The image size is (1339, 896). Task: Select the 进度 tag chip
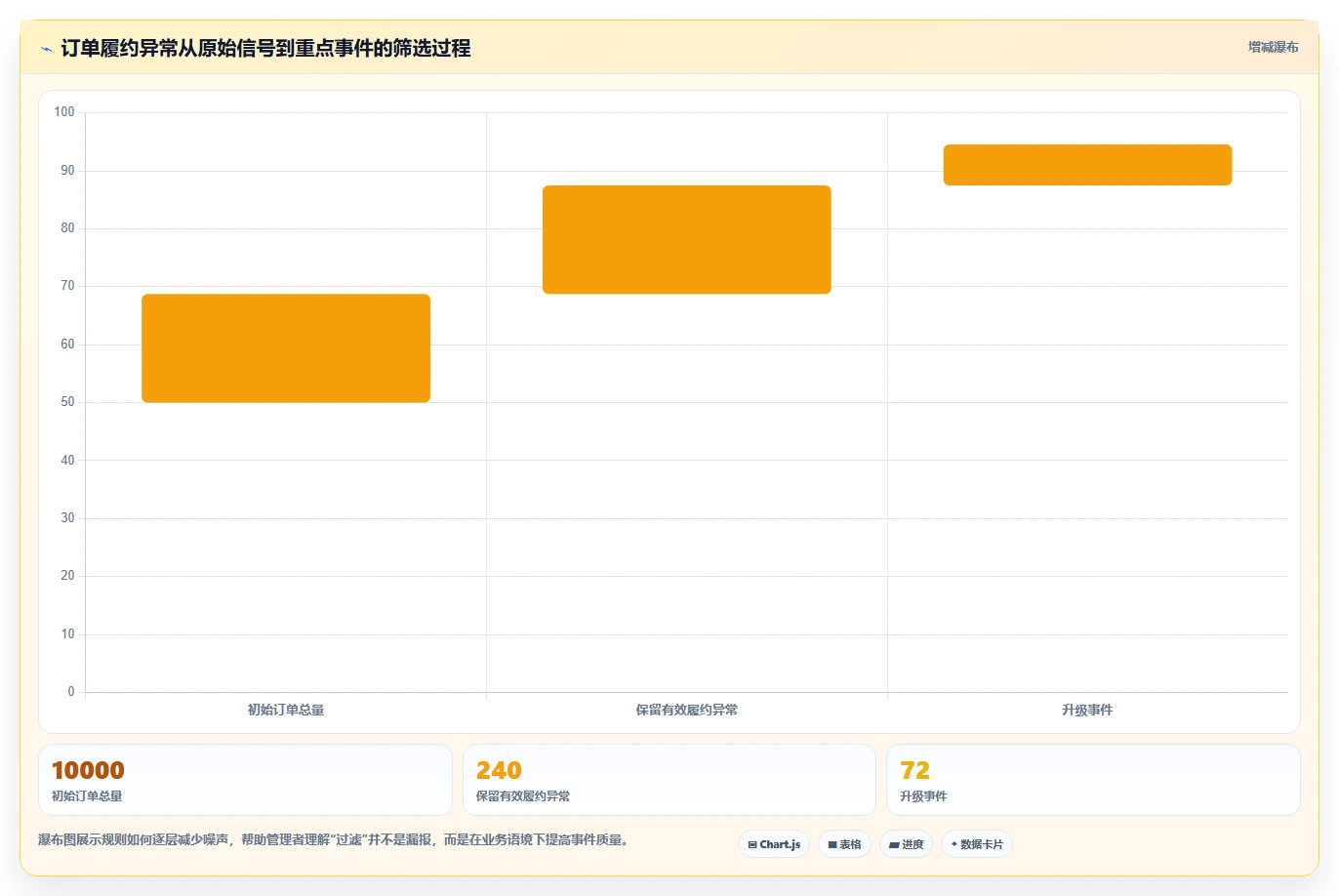907,844
